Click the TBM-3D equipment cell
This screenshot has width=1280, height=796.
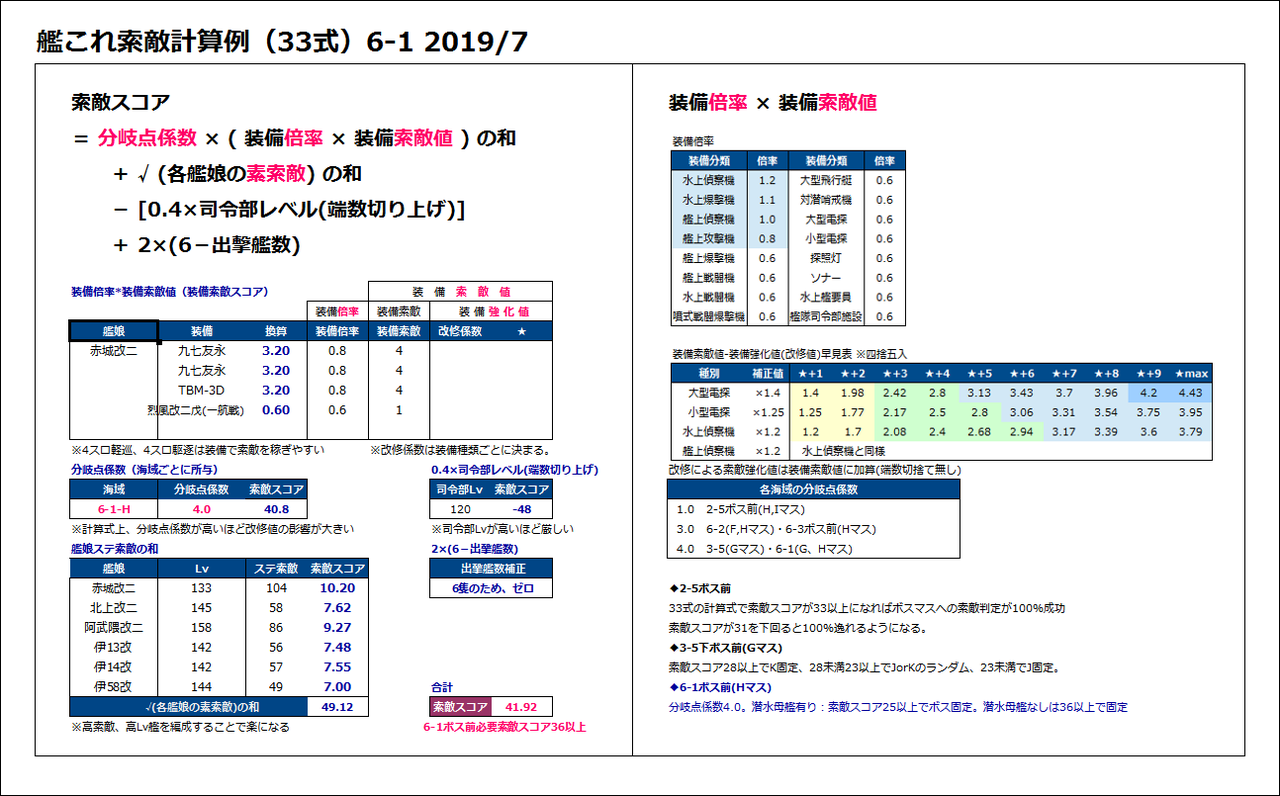[201, 390]
